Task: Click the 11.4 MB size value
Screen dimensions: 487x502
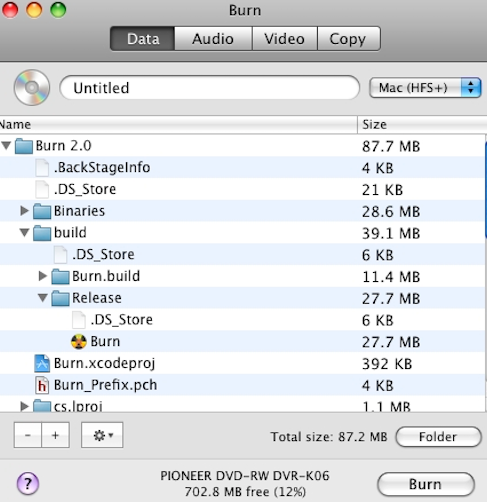Action: [x=391, y=277]
